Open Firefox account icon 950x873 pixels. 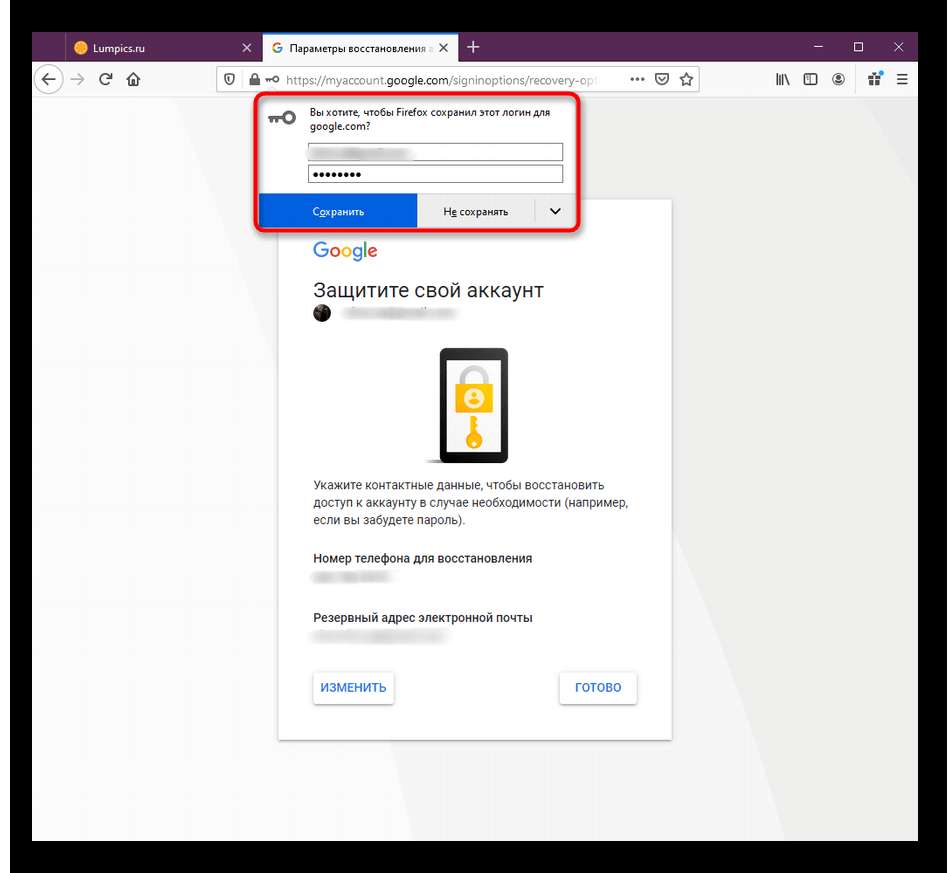(839, 79)
